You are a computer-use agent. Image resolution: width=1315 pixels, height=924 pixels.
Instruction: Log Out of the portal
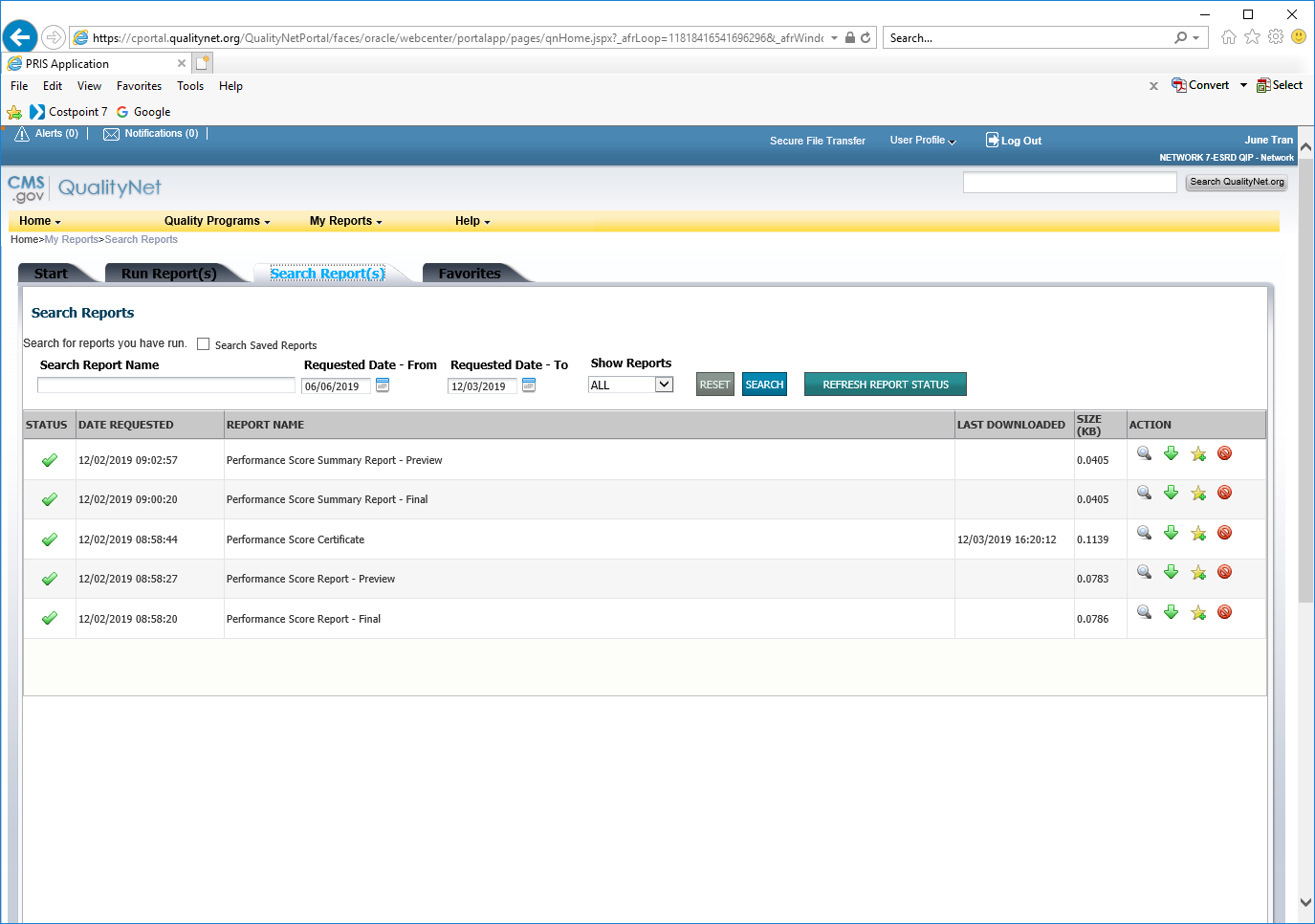coord(1014,141)
